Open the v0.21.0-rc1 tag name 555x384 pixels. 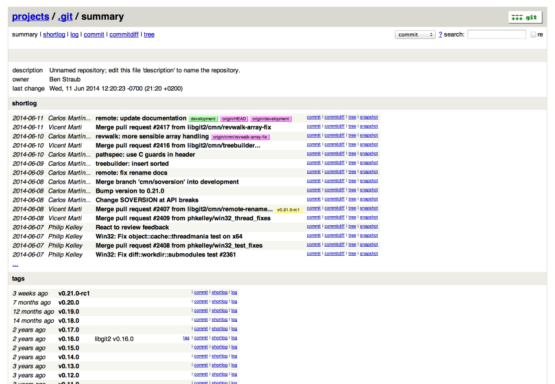pos(74,293)
